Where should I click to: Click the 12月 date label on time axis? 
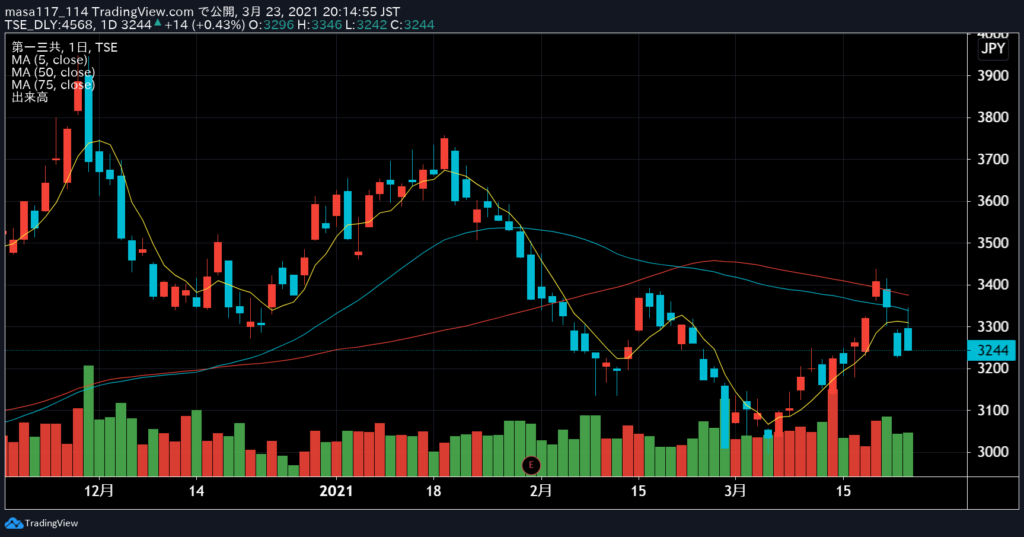(x=99, y=491)
